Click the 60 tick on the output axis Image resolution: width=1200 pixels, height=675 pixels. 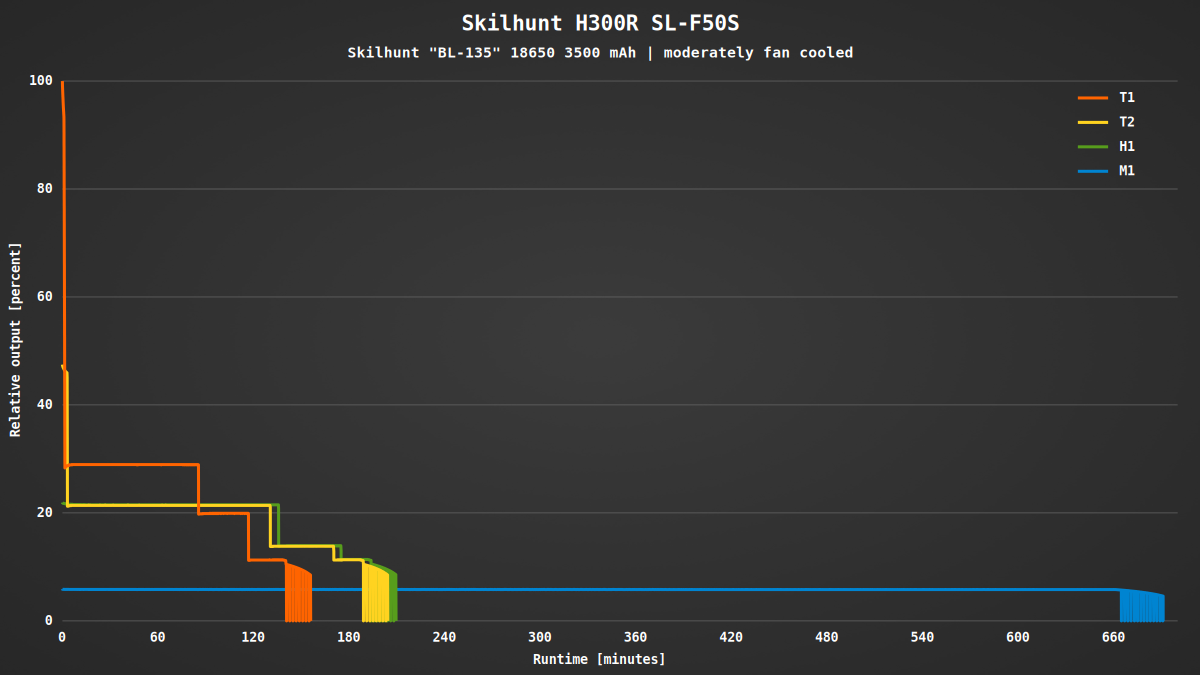(x=44, y=297)
